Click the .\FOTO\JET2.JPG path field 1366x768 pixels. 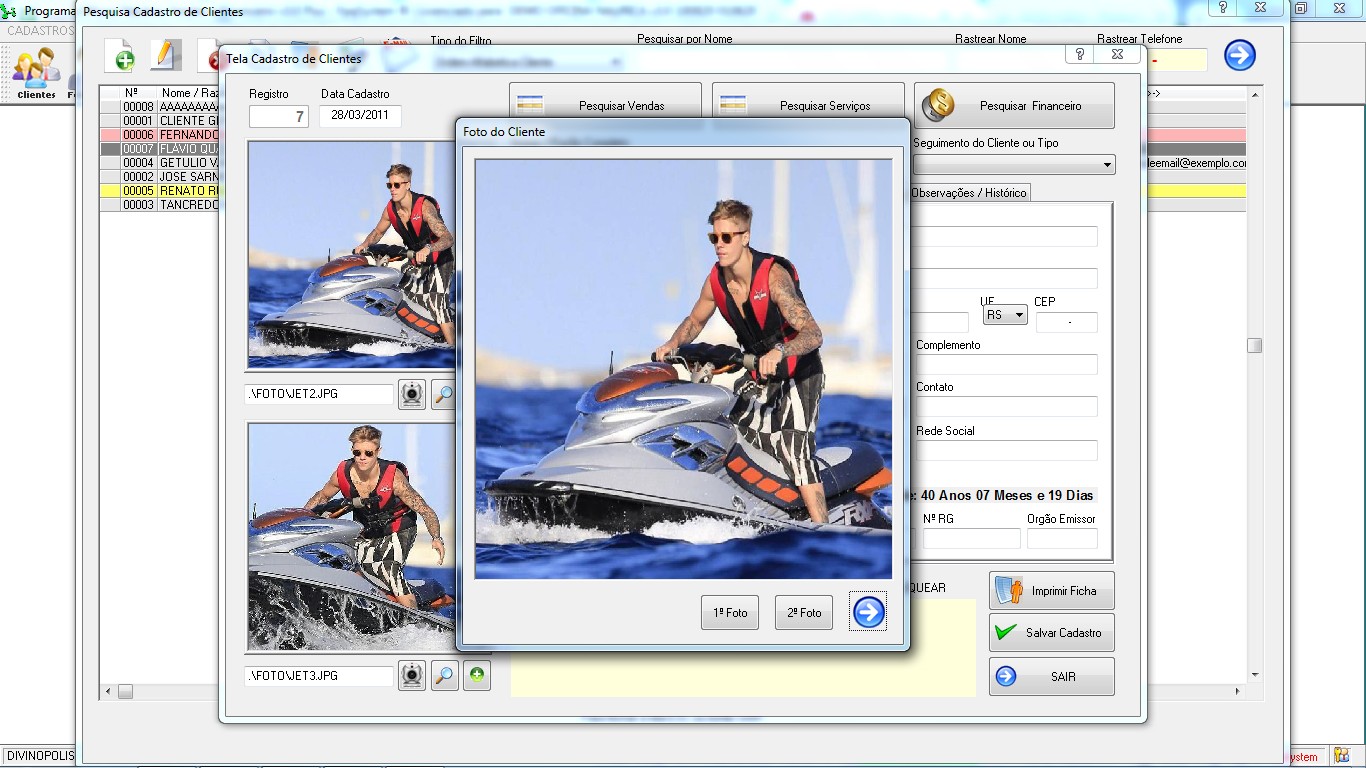(319, 394)
